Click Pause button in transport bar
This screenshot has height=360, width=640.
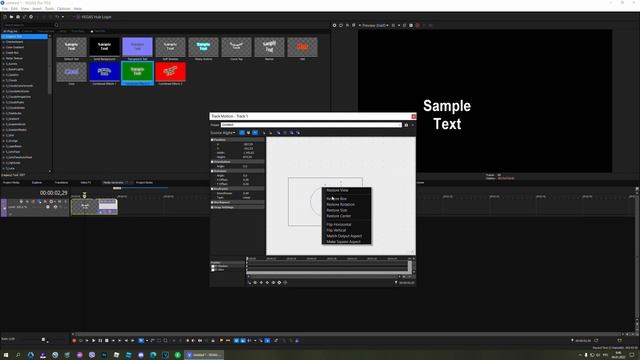[100, 340]
